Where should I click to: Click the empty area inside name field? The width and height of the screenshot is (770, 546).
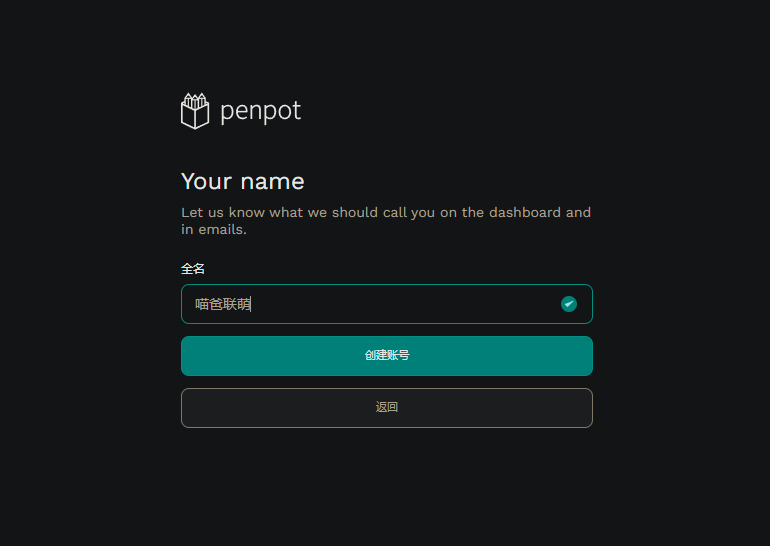click(403, 304)
